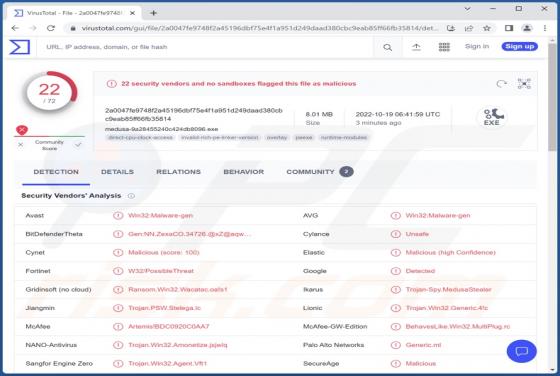Click the install app icon in address bar
This screenshot has width=560, height=376.
[x=451, y=28]
